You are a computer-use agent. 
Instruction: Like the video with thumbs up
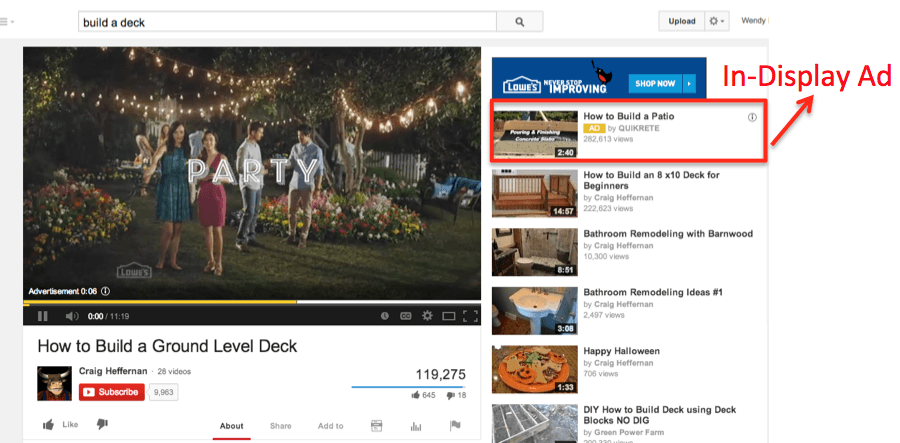tap(60, 425)
